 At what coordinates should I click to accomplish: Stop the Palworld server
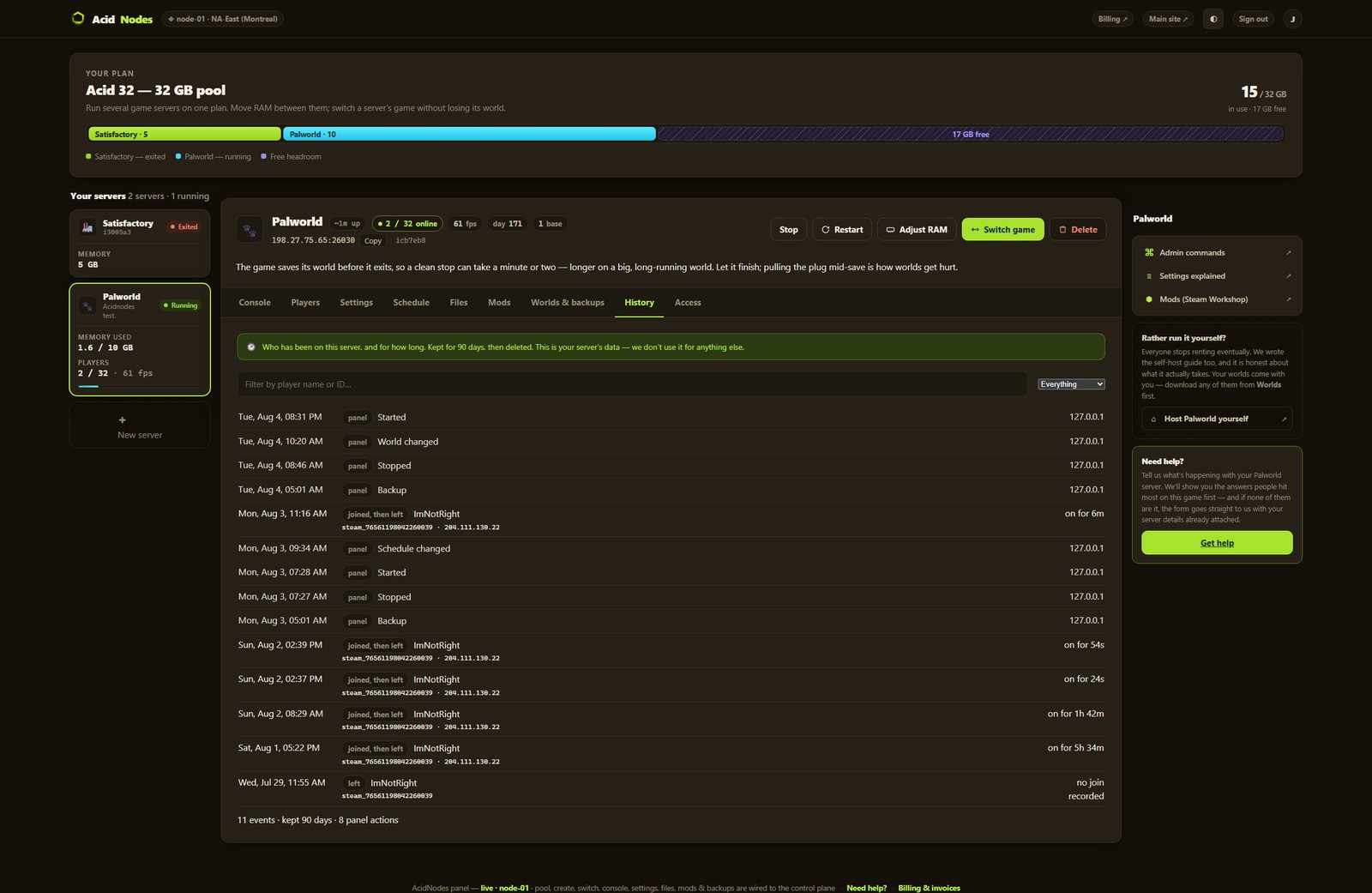(789, 230)
